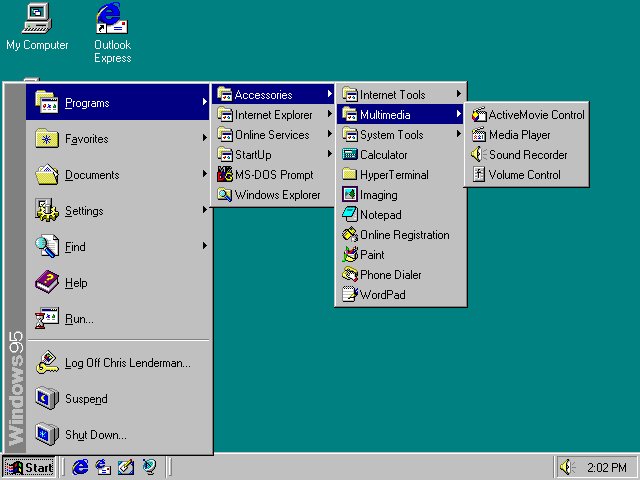Choose the Multimedia menu entry
Image resolution: width=640 pixels, height=480 pixels.
click(x=400, y=115)
